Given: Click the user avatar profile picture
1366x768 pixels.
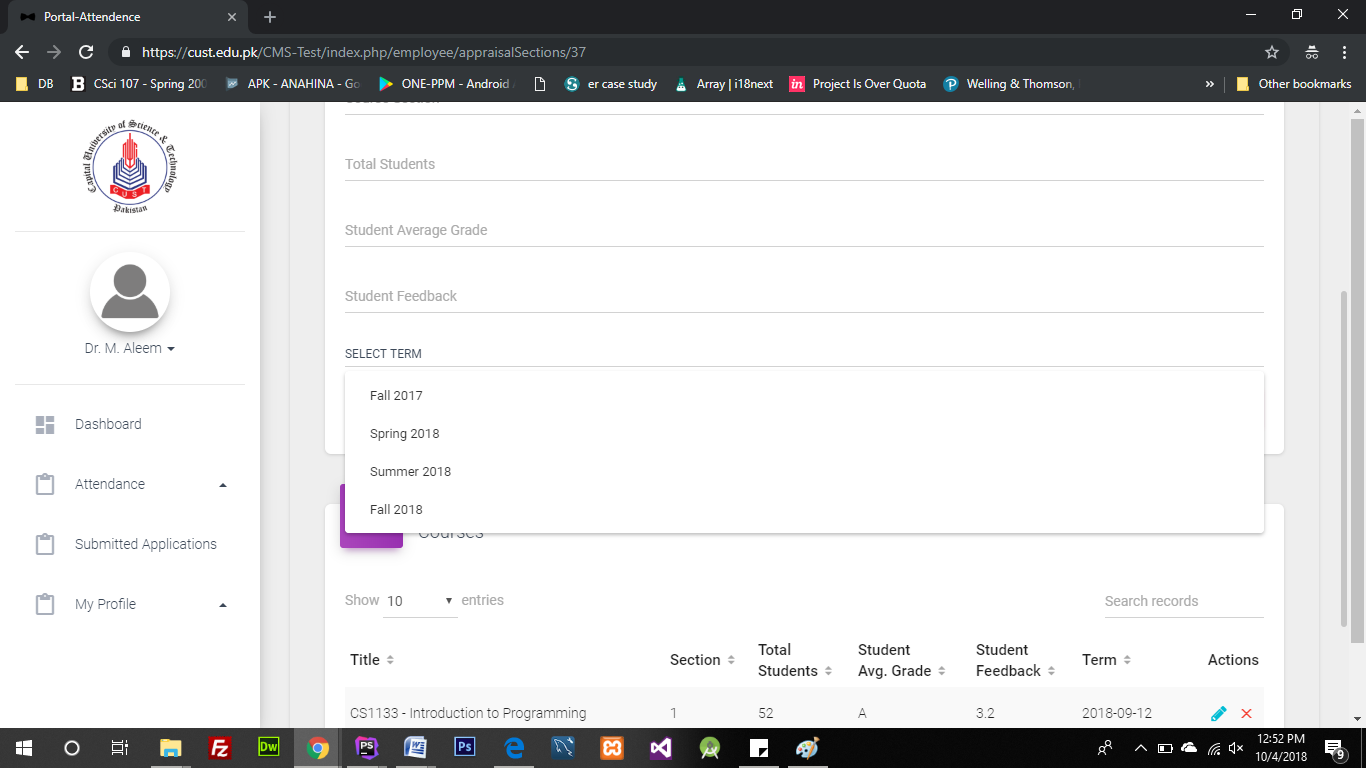Looking at the screenshot, I should pyautogui.click(x=130, y=292).
